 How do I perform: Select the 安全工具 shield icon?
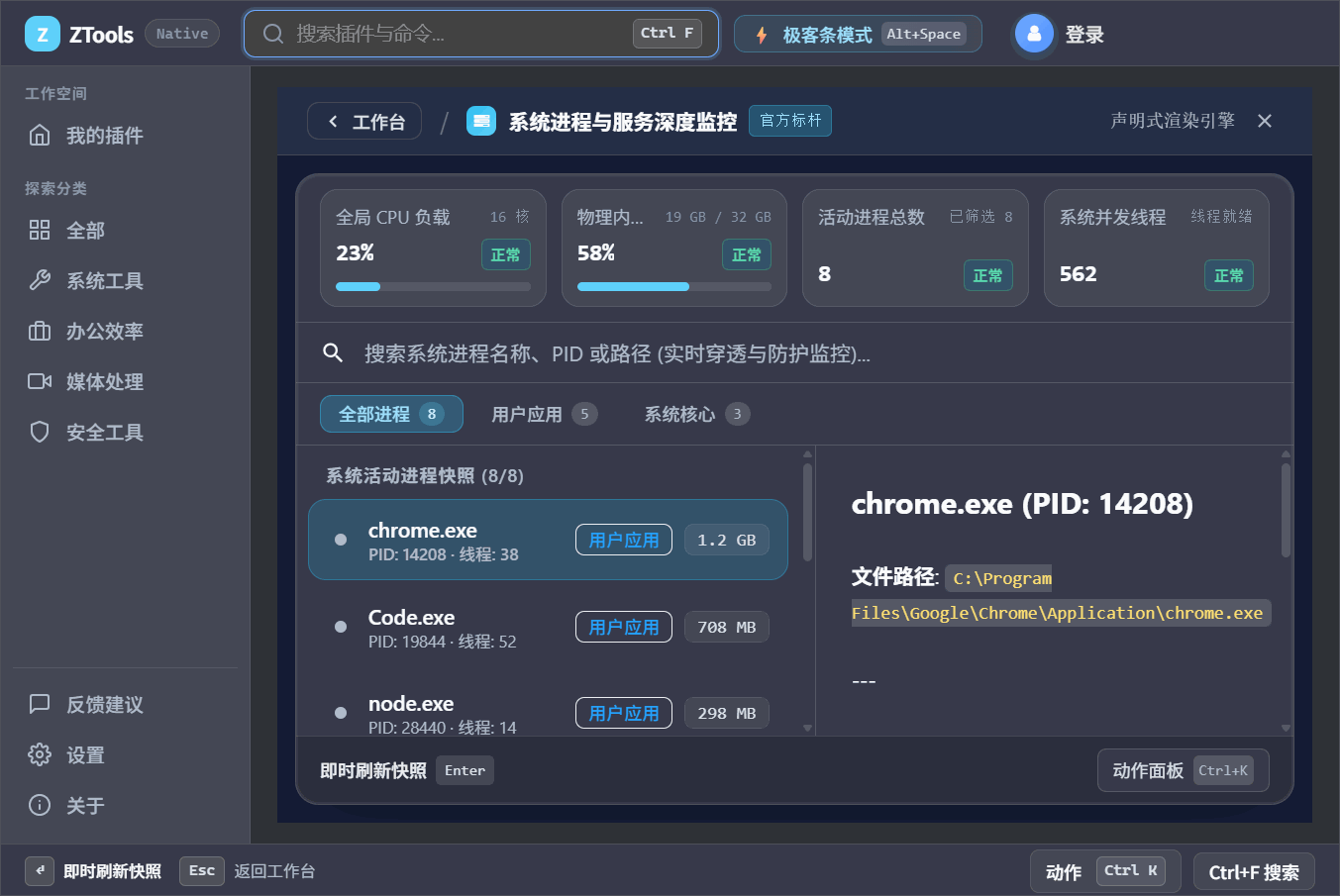coord(40,433)
